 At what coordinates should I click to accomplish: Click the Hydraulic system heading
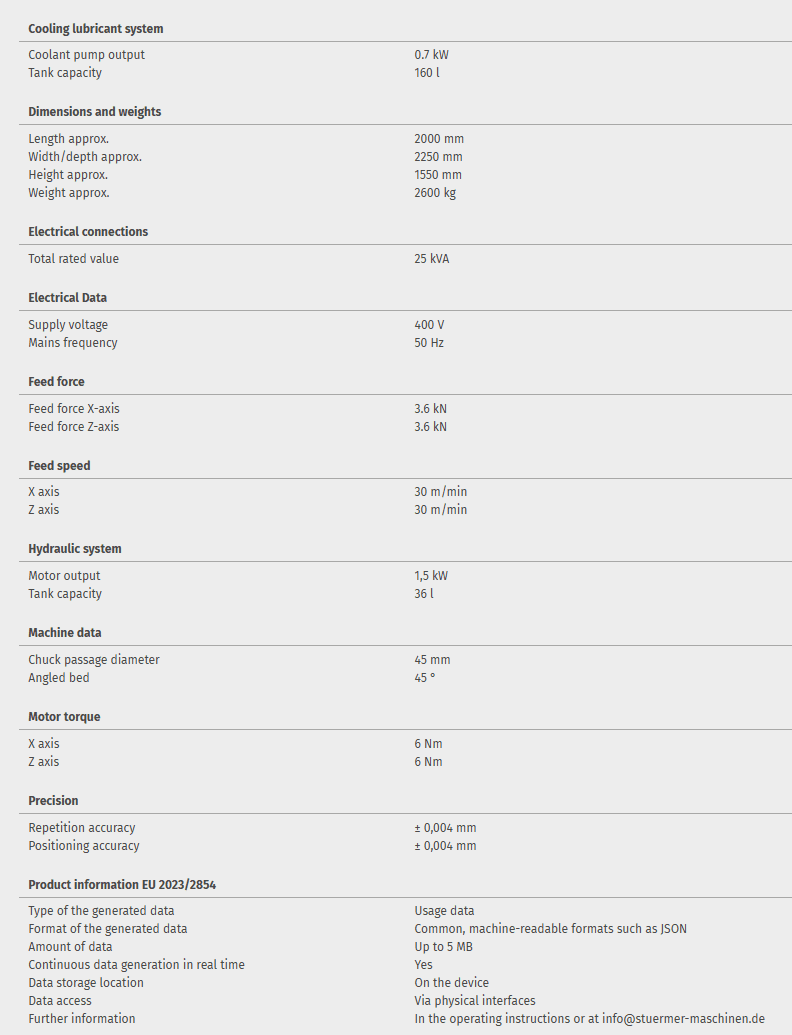point(75,549)
